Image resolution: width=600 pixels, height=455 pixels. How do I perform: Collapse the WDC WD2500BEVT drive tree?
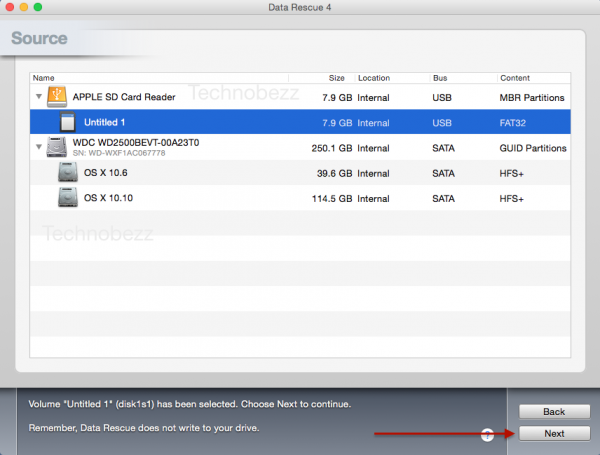point(39,148)
